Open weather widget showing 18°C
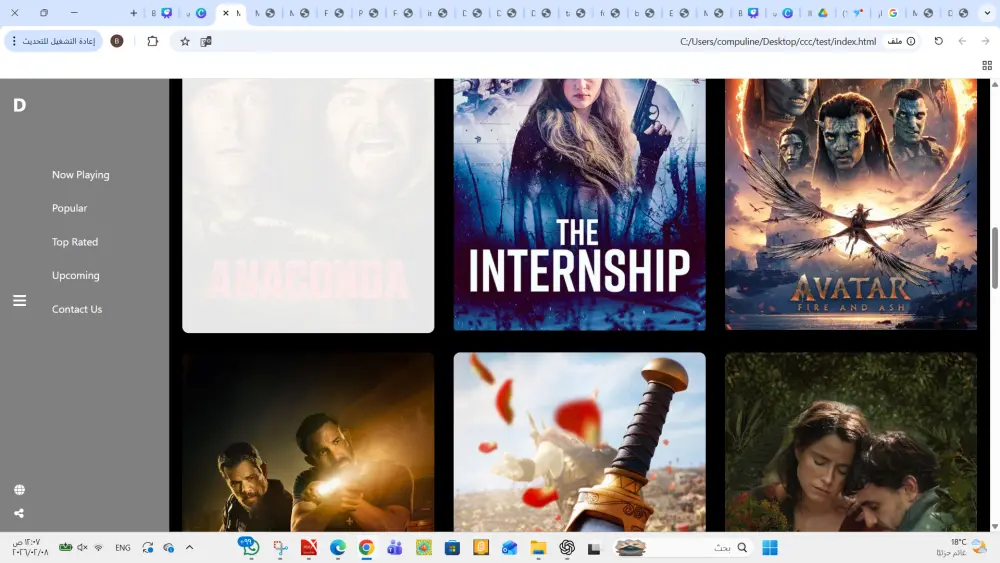This screenshot has height=563, width=1000. [x=960, y=548]
